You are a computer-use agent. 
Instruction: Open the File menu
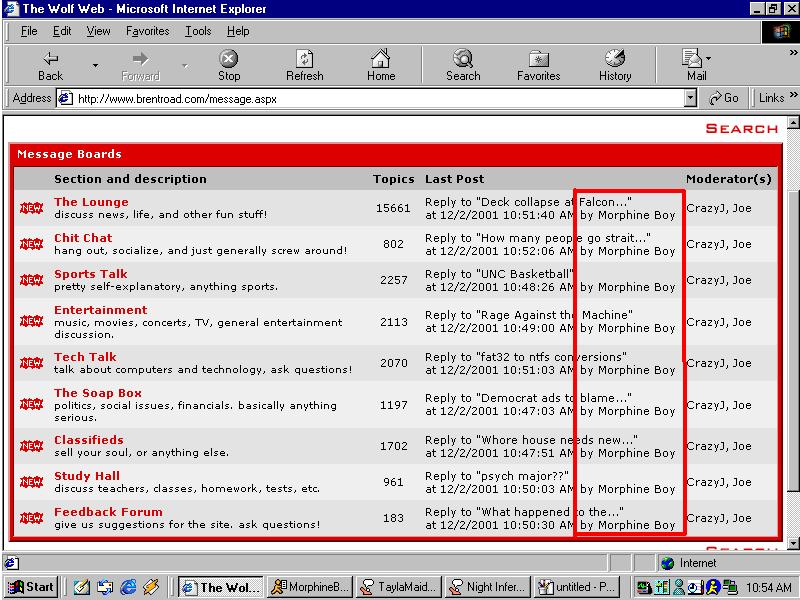click(29, 31)
